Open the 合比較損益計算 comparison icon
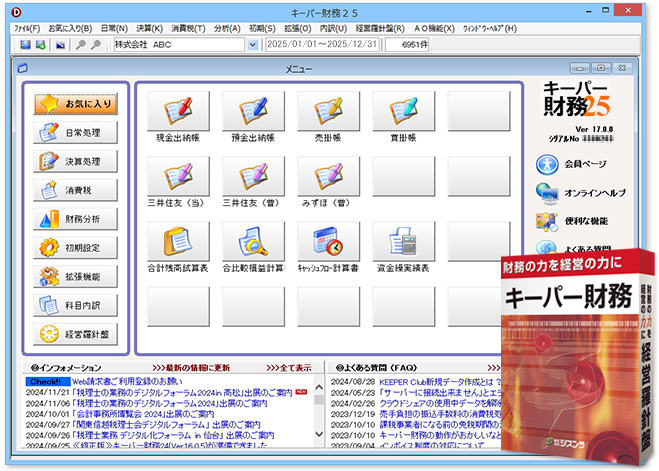 point(253,241)
